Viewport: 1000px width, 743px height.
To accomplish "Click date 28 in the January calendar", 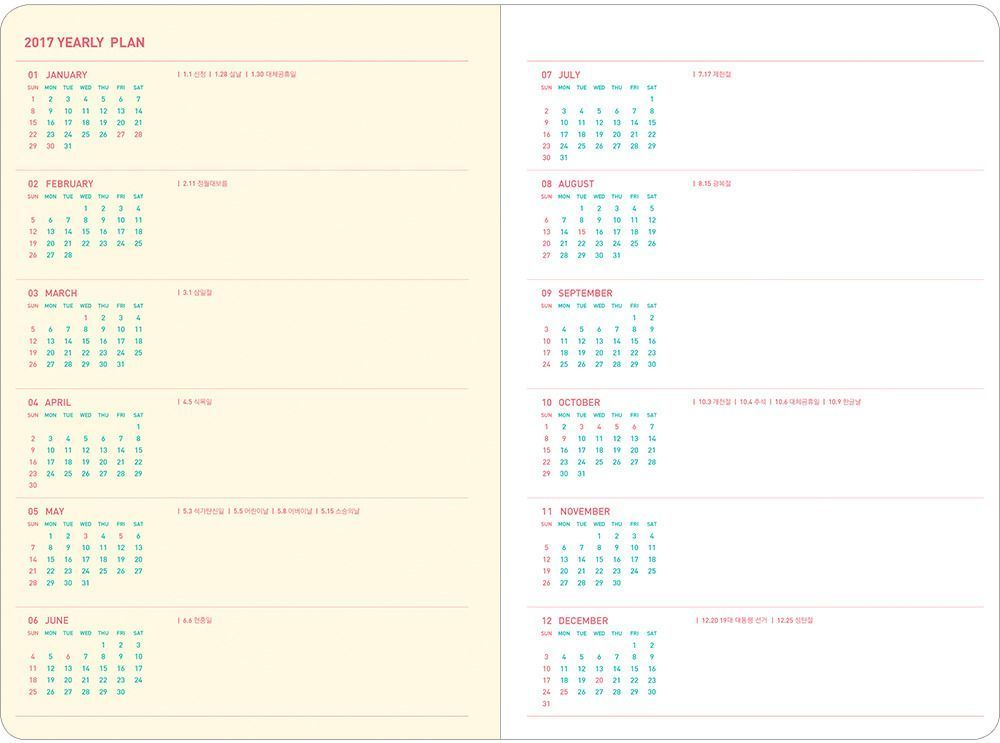I will click(138, 134).
